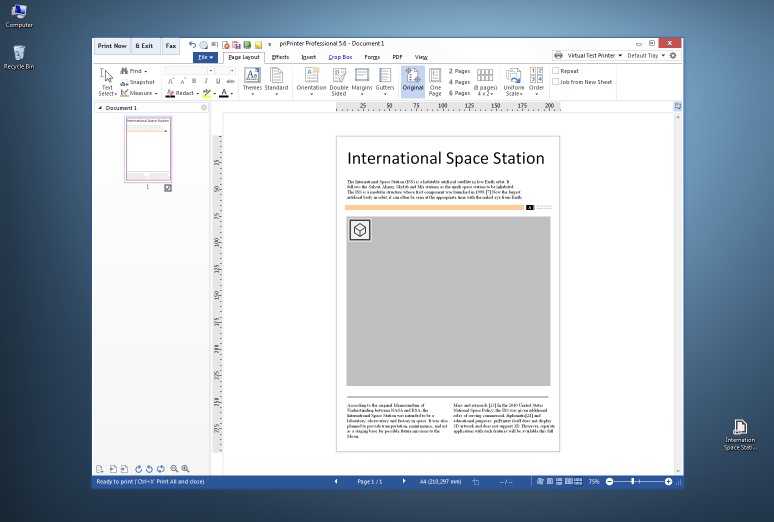Click the Redact tool
774x522 pixels.
(x=182, y=93)
